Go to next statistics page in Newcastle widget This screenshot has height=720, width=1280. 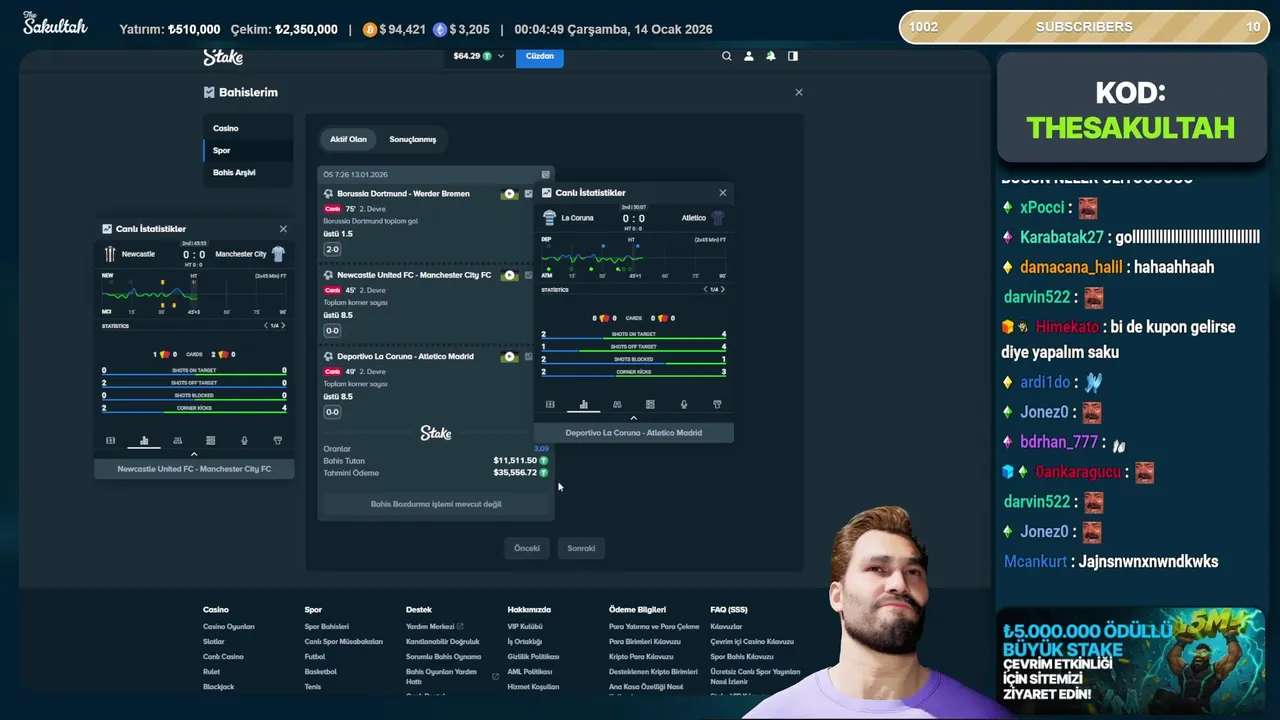[x=283, y=325]
